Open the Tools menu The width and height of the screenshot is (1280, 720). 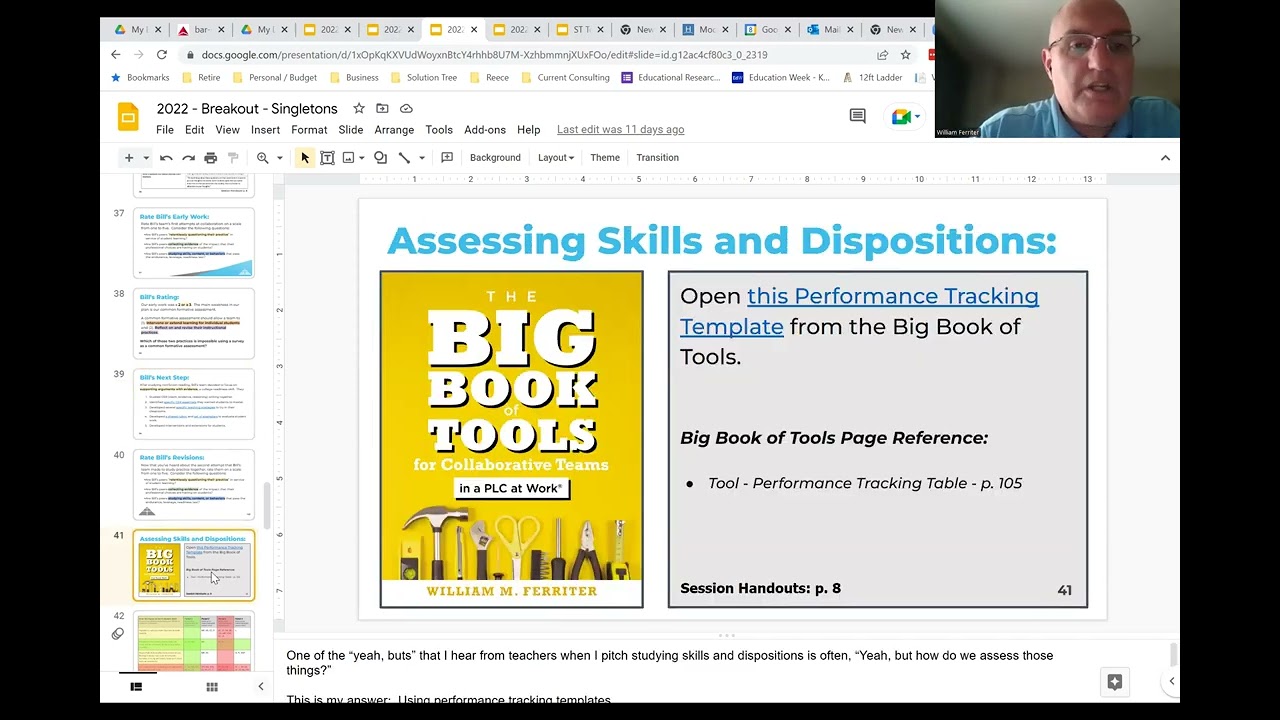[439, 130]
